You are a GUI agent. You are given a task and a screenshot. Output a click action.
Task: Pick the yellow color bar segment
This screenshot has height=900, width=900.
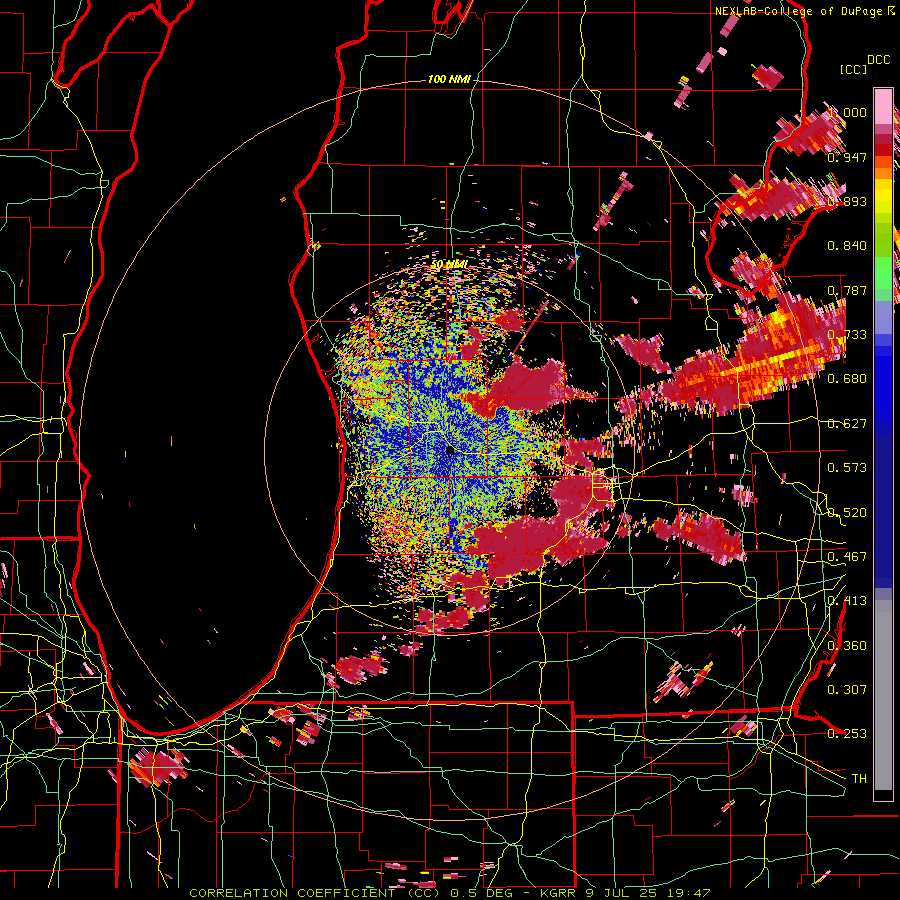(x=883, y=195)
